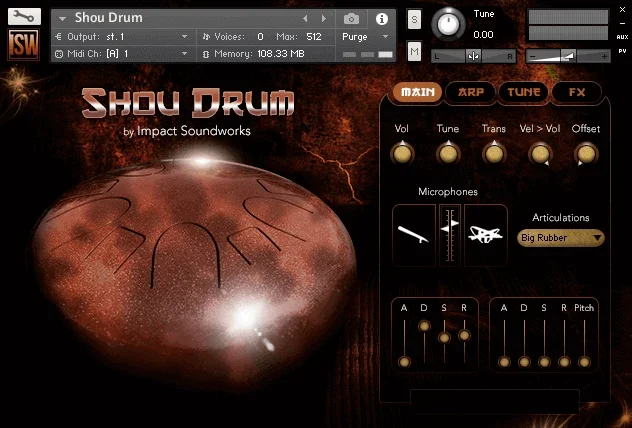Click the left envelope S fader
Screen dimensions: 632x428
tap(444, 338)
